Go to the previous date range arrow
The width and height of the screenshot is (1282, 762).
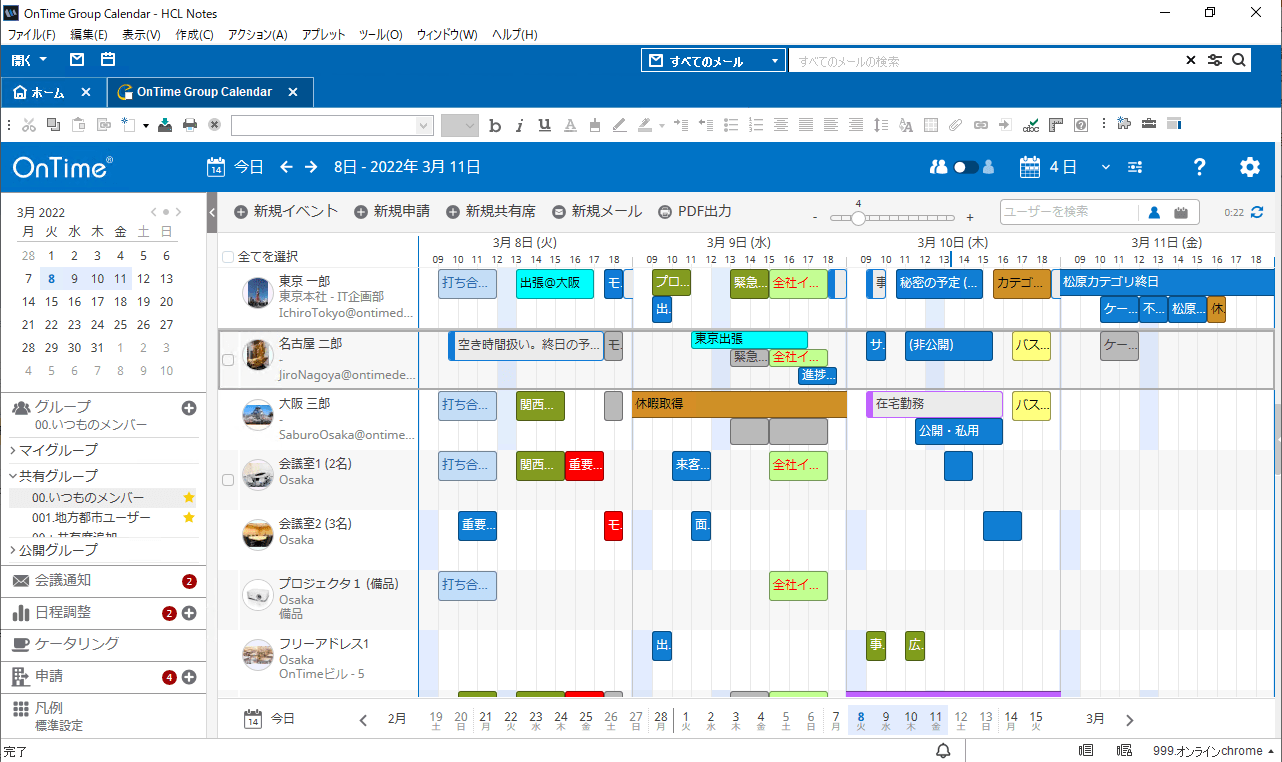[x=287, y=167]
